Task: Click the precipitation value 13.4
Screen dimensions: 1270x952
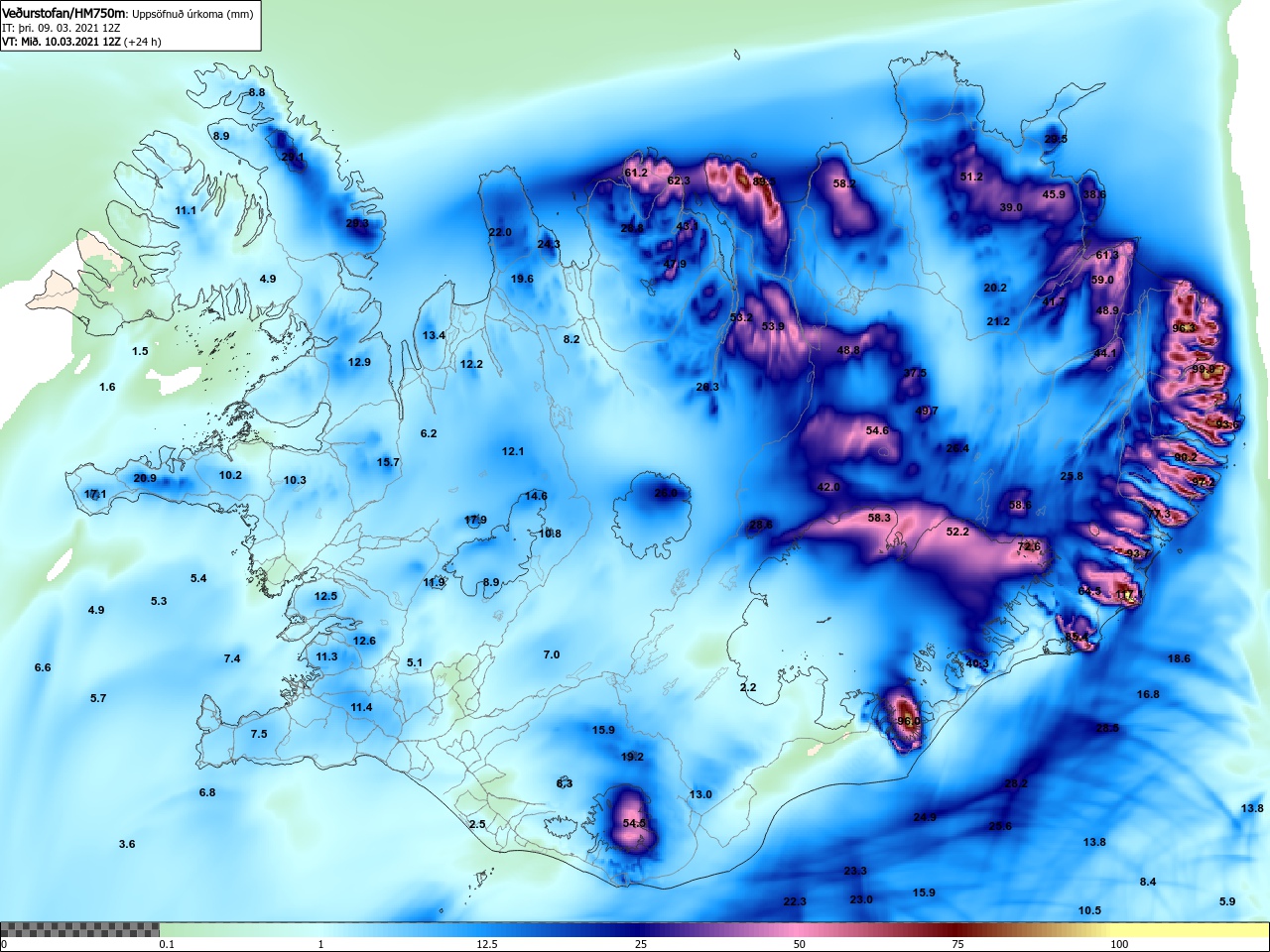Action: (434, 335)
